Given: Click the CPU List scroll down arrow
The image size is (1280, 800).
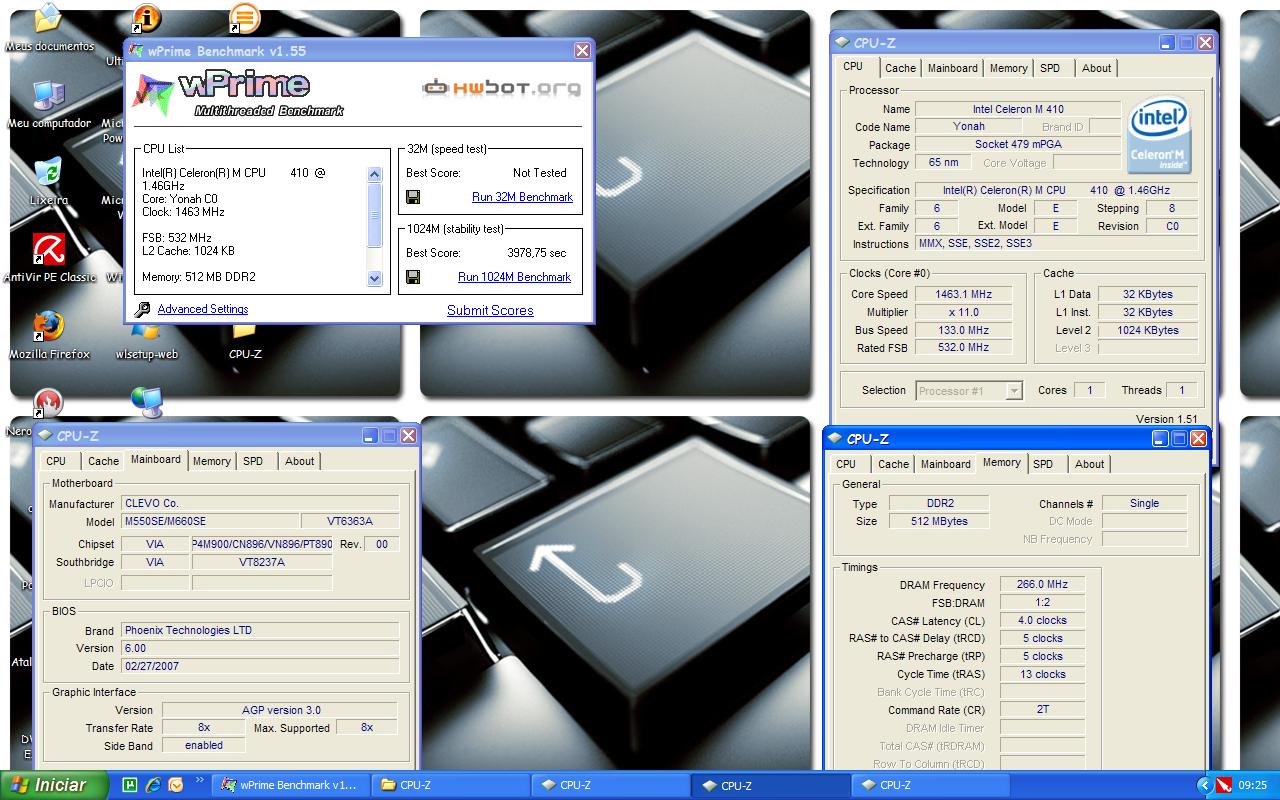Looking at the screenshot, I should point(375,279).
